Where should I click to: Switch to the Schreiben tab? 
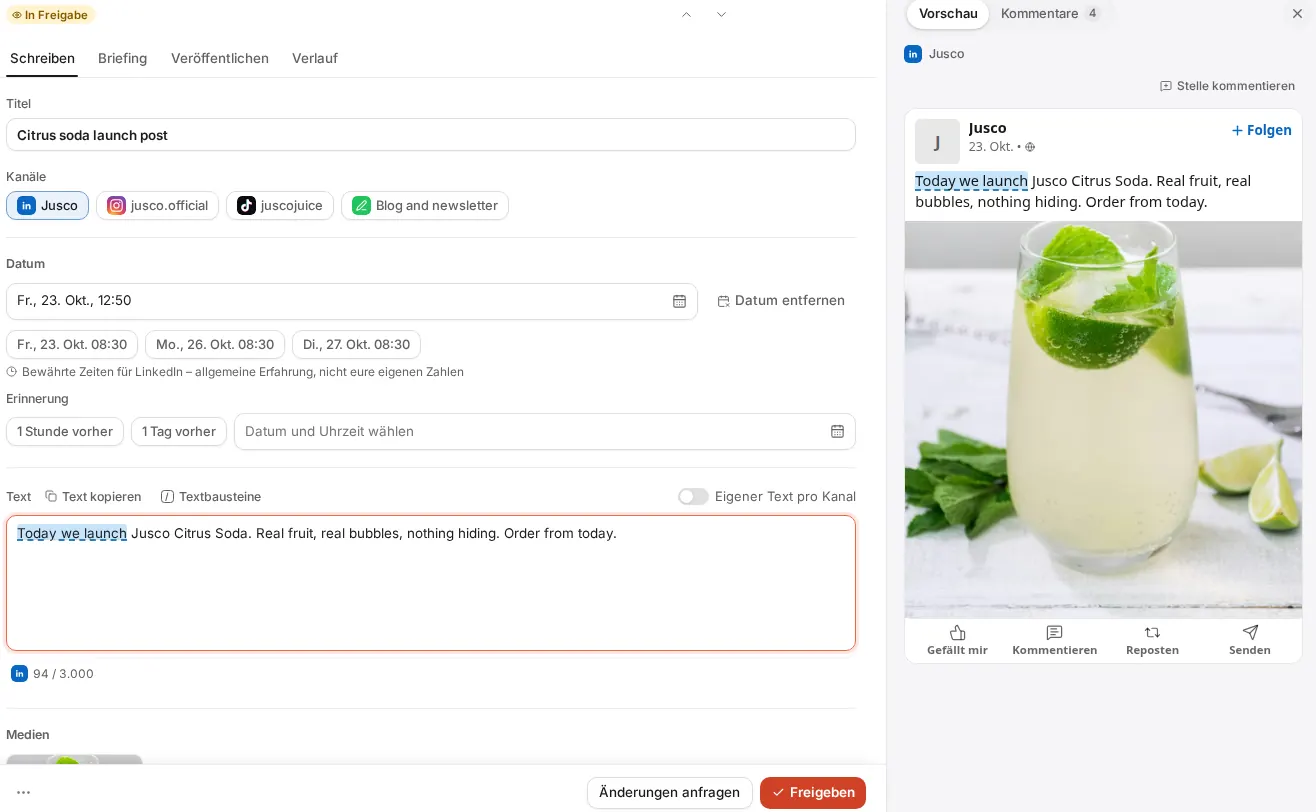pyautogui.click(x=42, y=58)
